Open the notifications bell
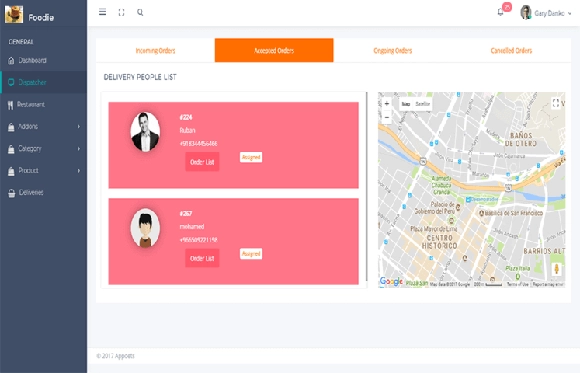The image size is (580, 373). 500,12
